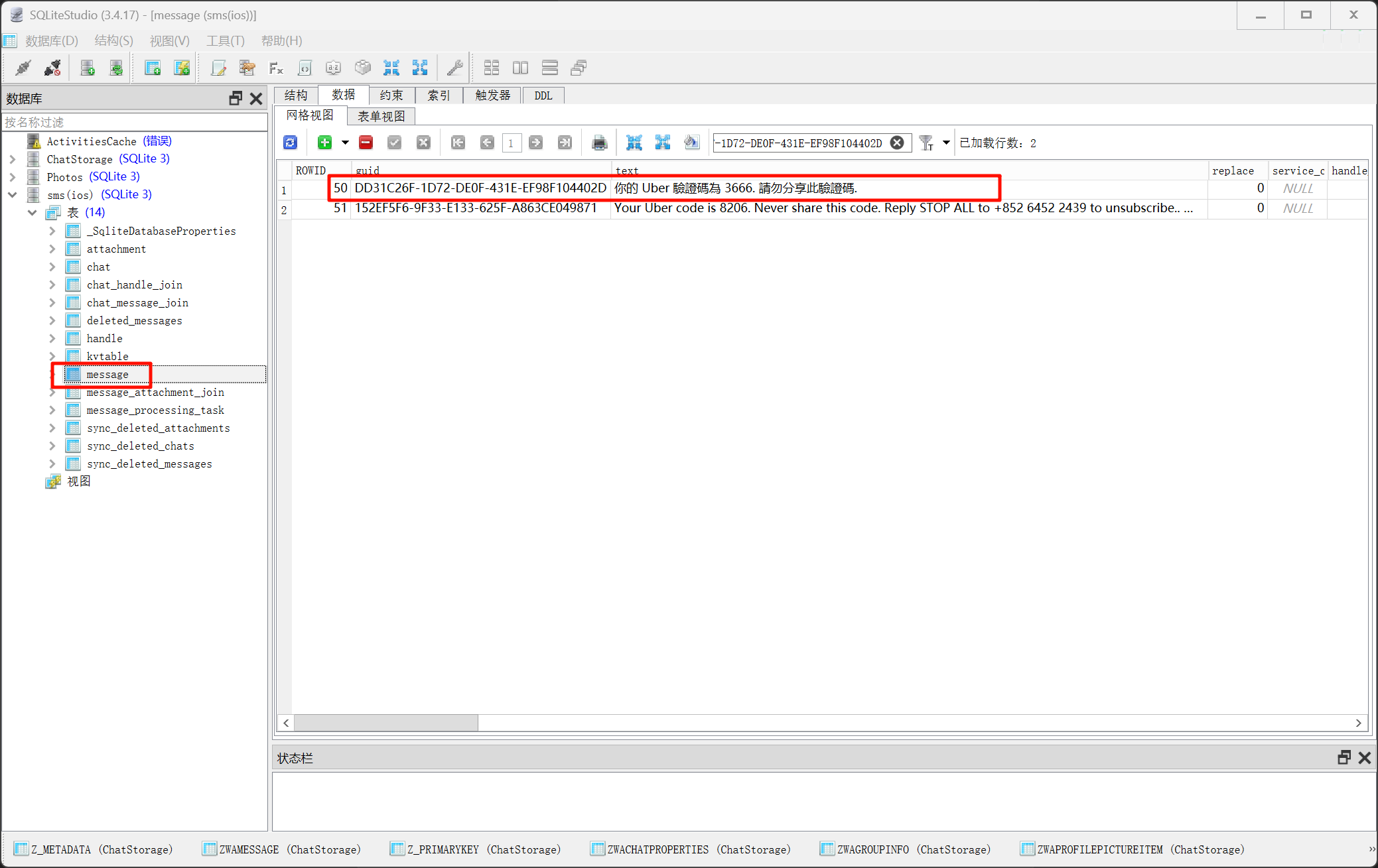The height and width of the screenshot is (868, 1378).
Task: Switch to the DDL tab
Action: coord(543,95)
